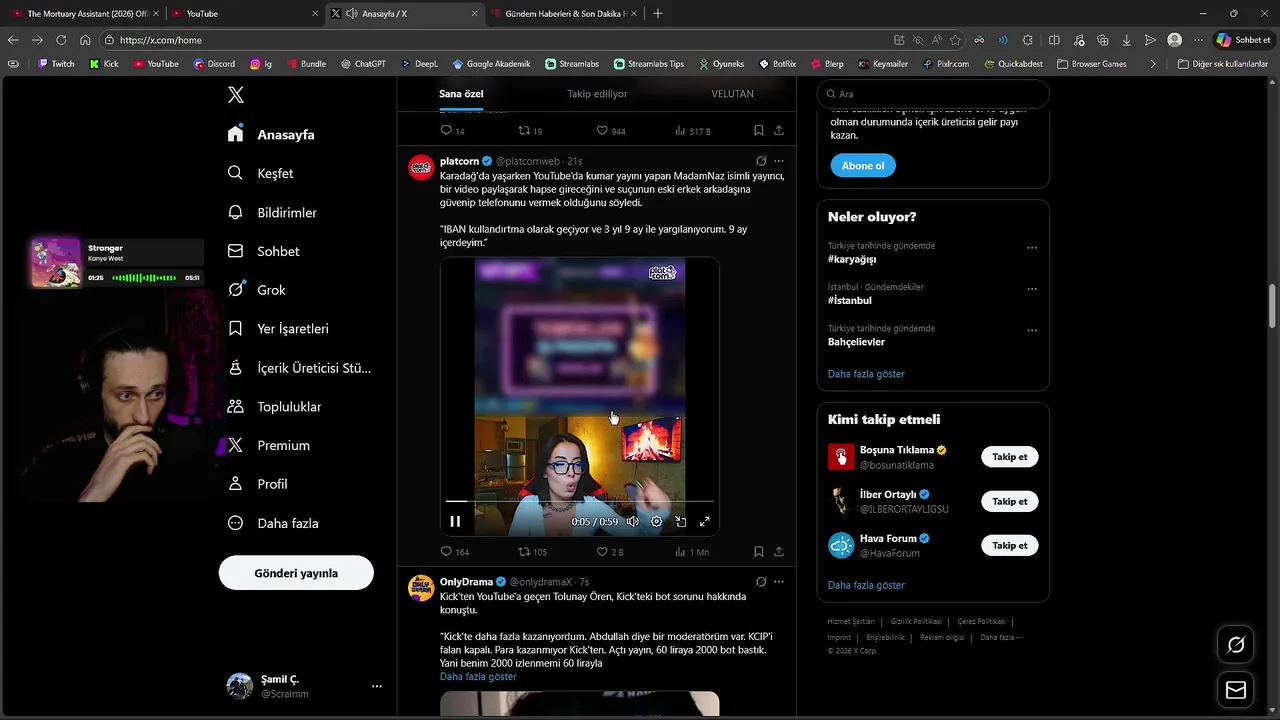Expand Daha fazla sidebar menu
The image size is (1280, 720).
point(273,523)
